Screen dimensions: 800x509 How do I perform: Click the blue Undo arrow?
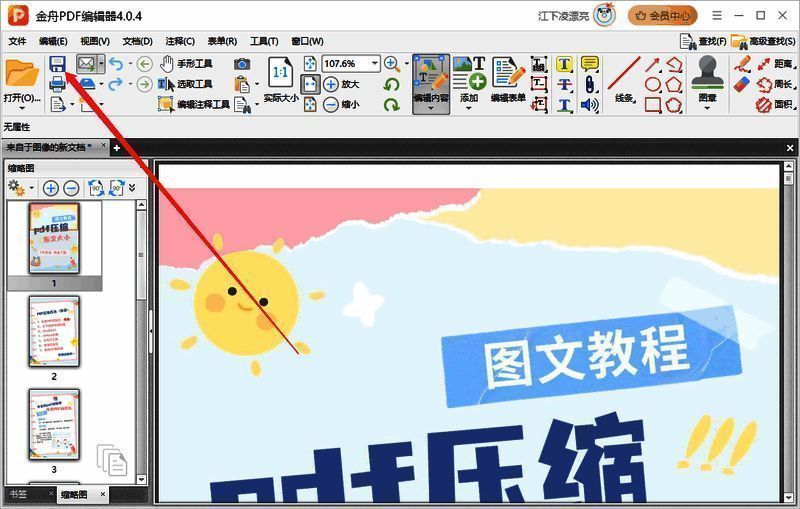(x=116, y=64)
